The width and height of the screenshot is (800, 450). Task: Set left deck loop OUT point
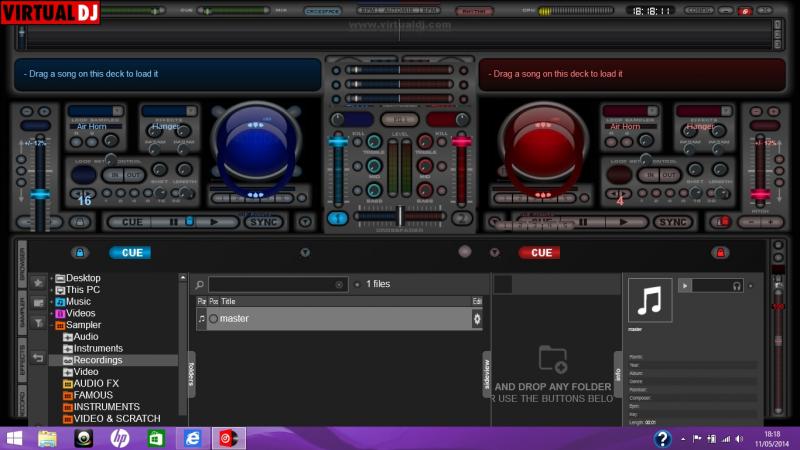point(133,175)
